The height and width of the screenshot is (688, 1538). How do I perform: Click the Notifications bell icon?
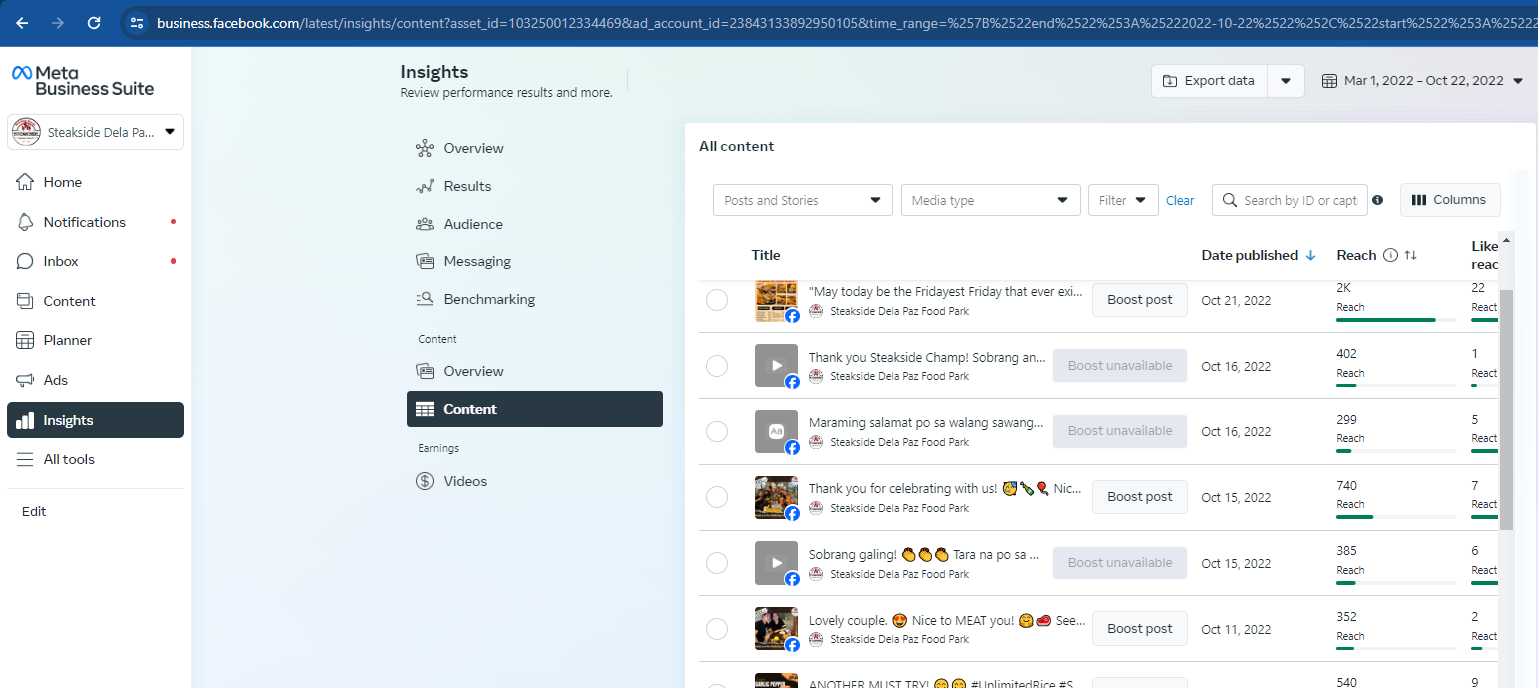click(x=25, y=222)
